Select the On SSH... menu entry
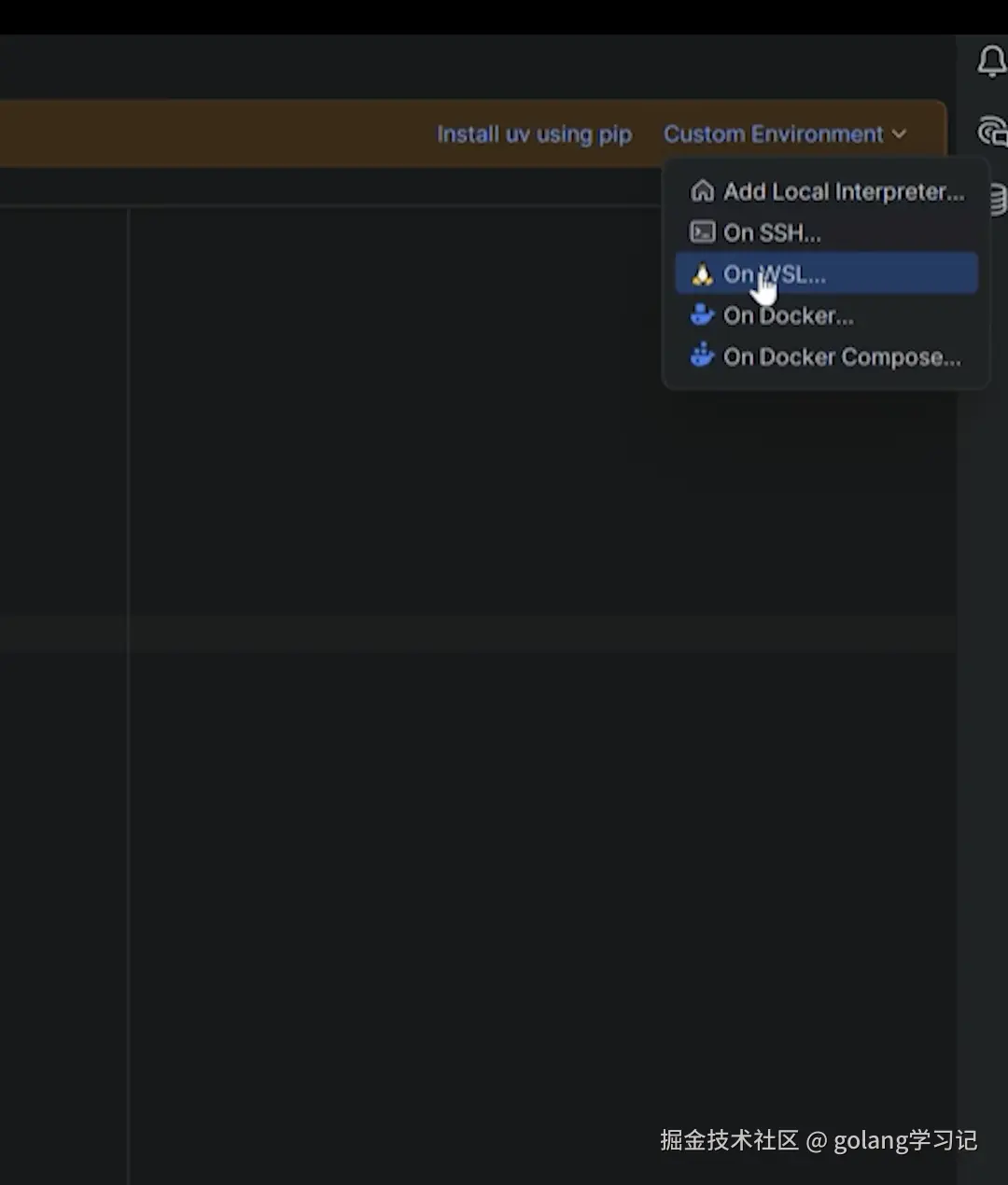 point(772,232)
